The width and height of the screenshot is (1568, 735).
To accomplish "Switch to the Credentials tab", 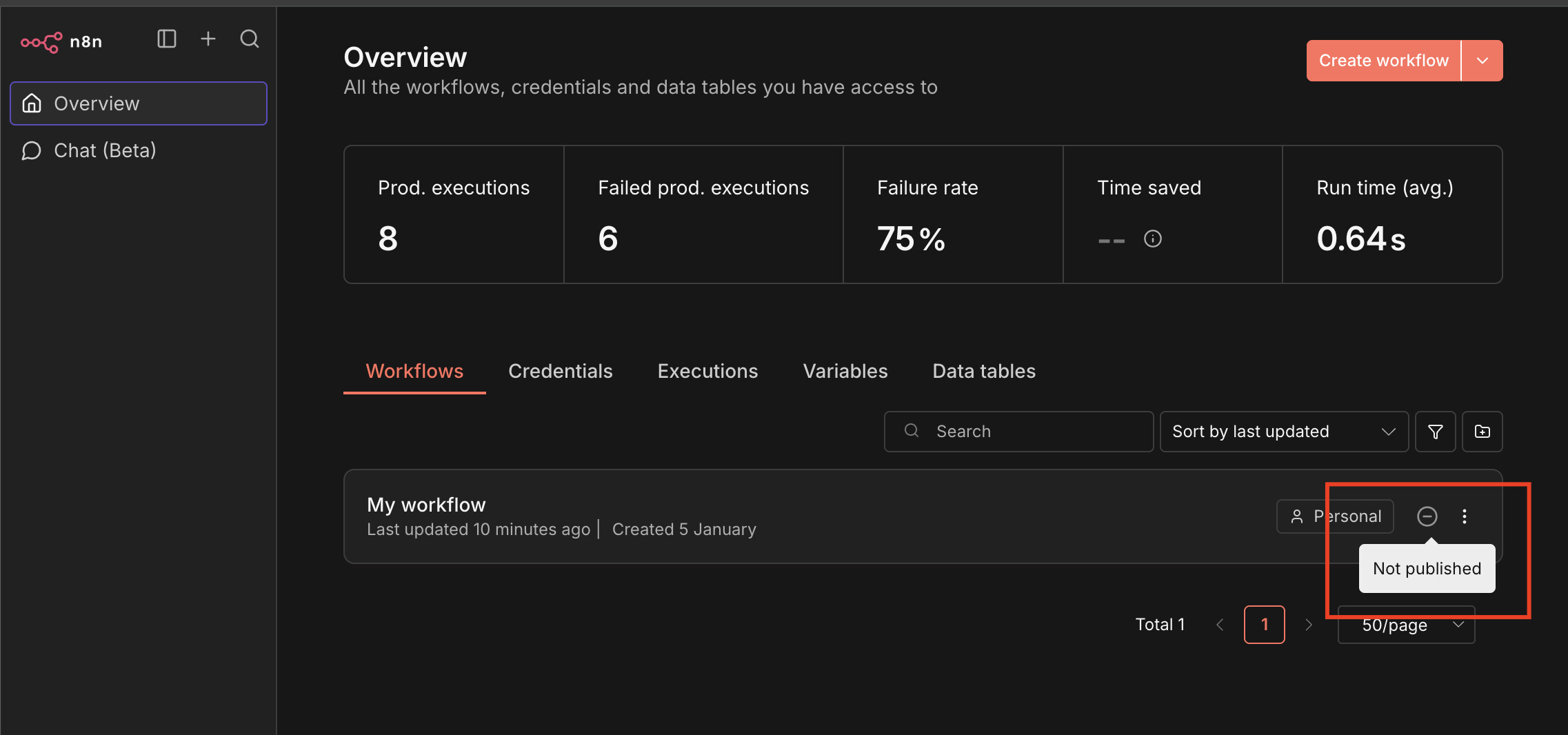I will point(560,371).
